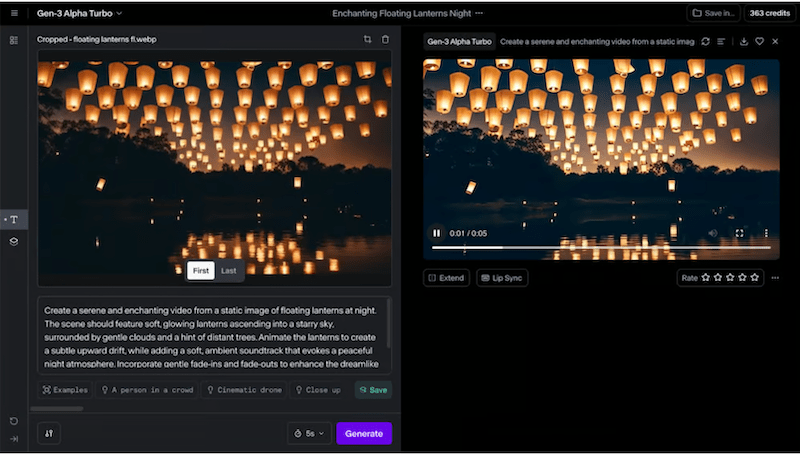Open the settings sliders icon beside duration

click(x=50, y=433)
